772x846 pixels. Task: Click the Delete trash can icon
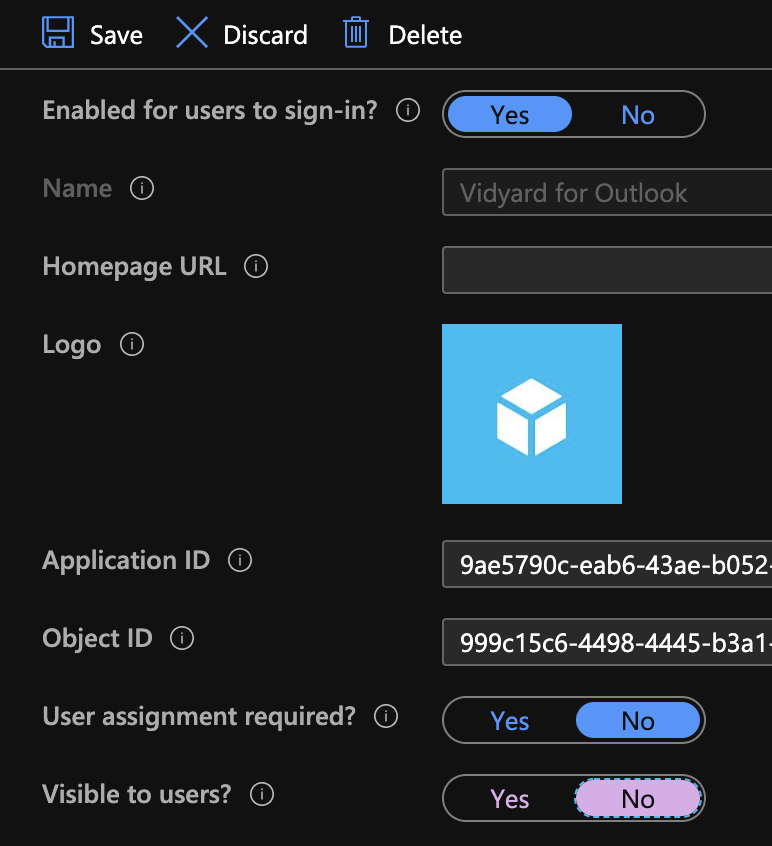coord(356,33)
